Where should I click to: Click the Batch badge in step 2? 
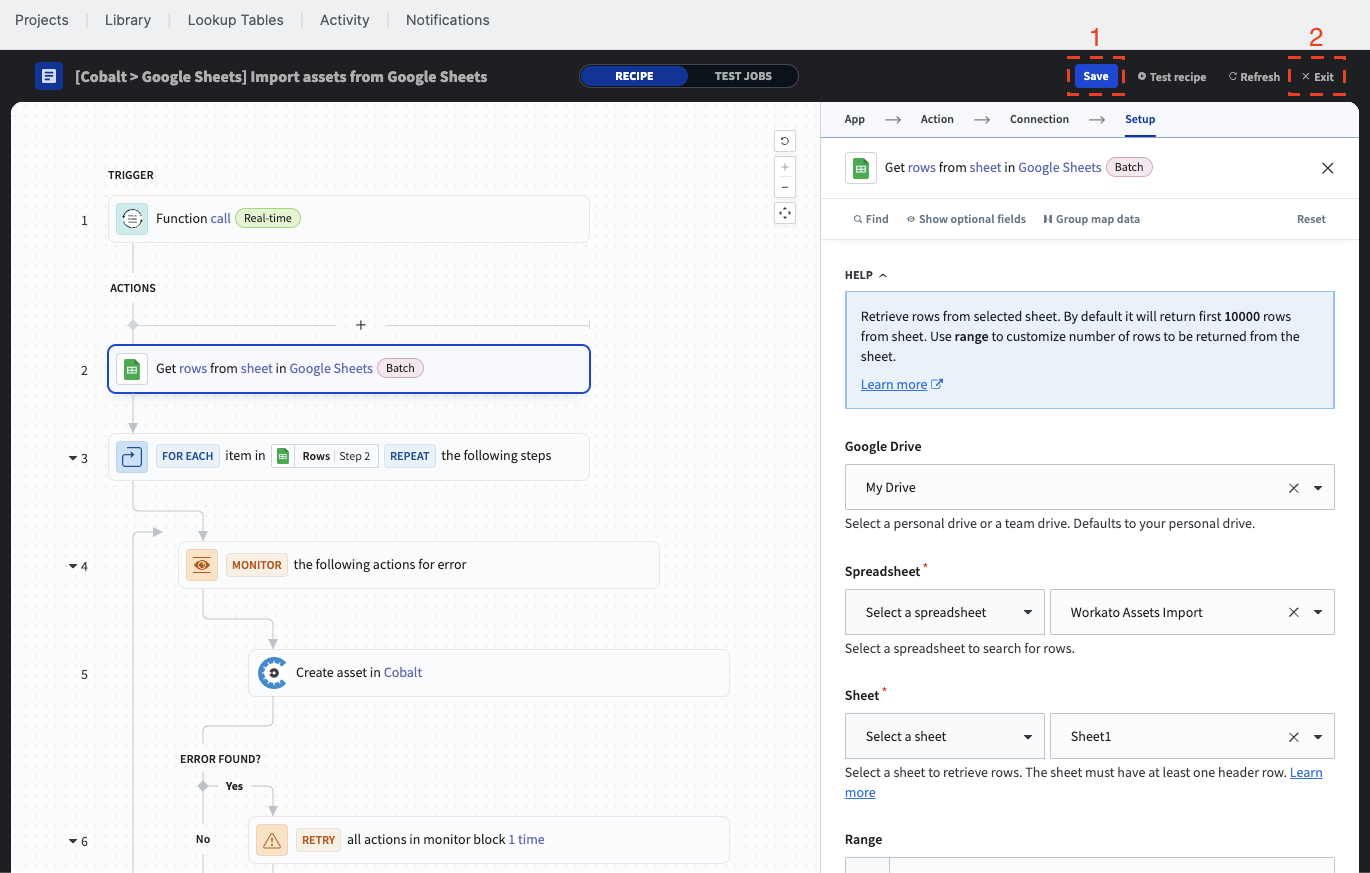400,368
